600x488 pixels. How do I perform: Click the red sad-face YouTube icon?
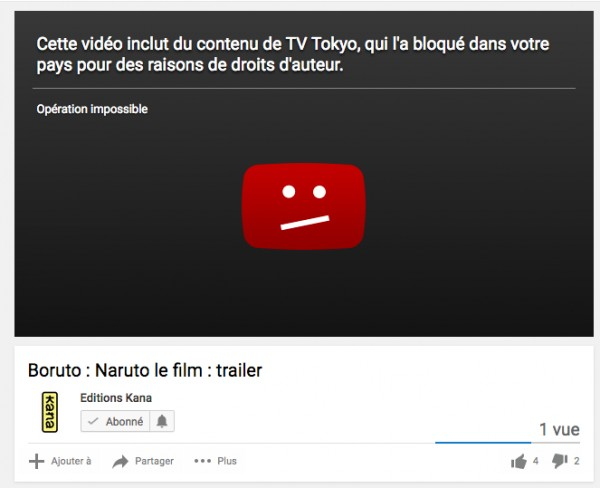tap(304, 207)
